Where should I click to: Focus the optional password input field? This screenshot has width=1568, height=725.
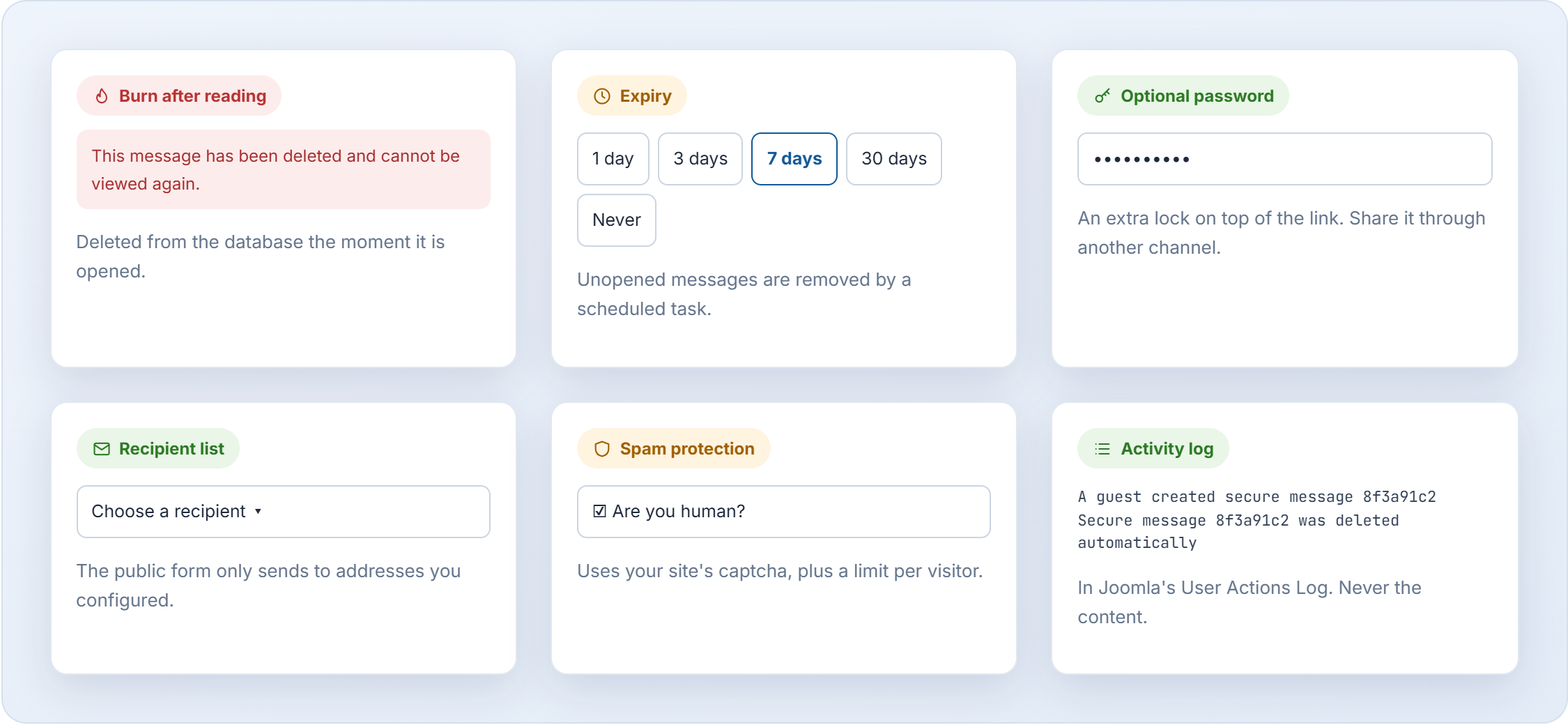tap(1285, 159)
